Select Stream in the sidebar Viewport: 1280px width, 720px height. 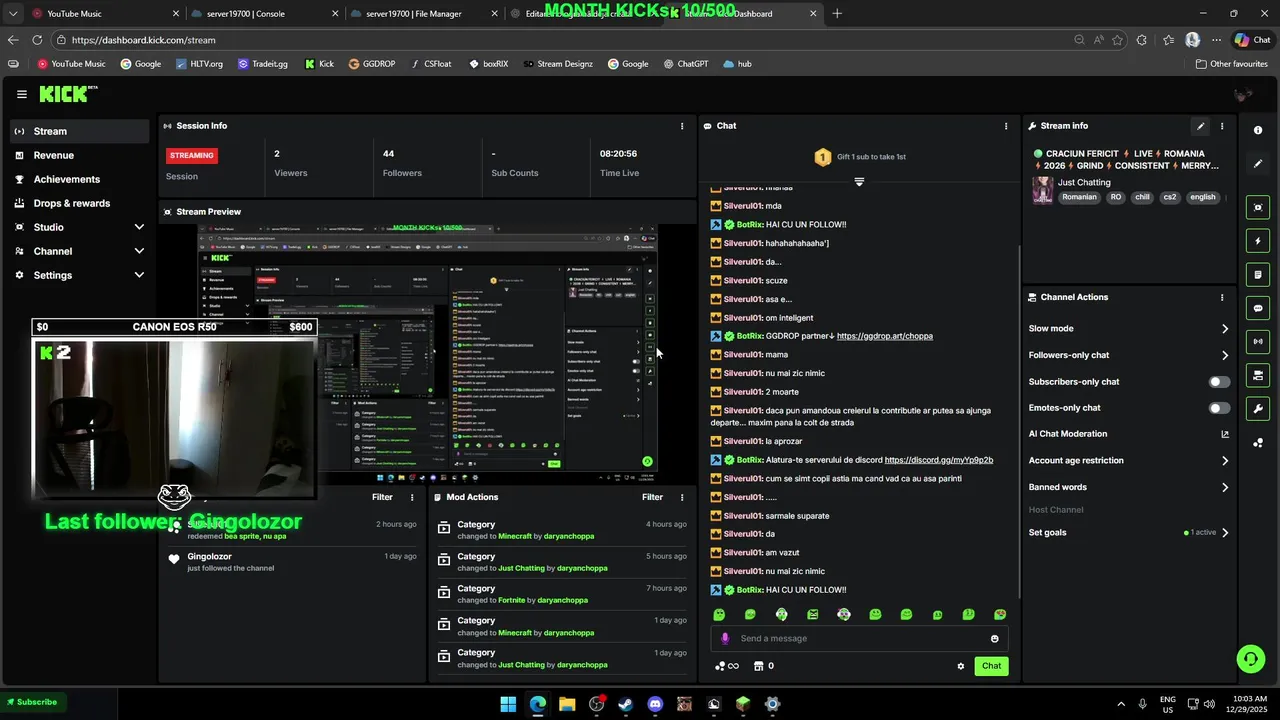[80, 131]
